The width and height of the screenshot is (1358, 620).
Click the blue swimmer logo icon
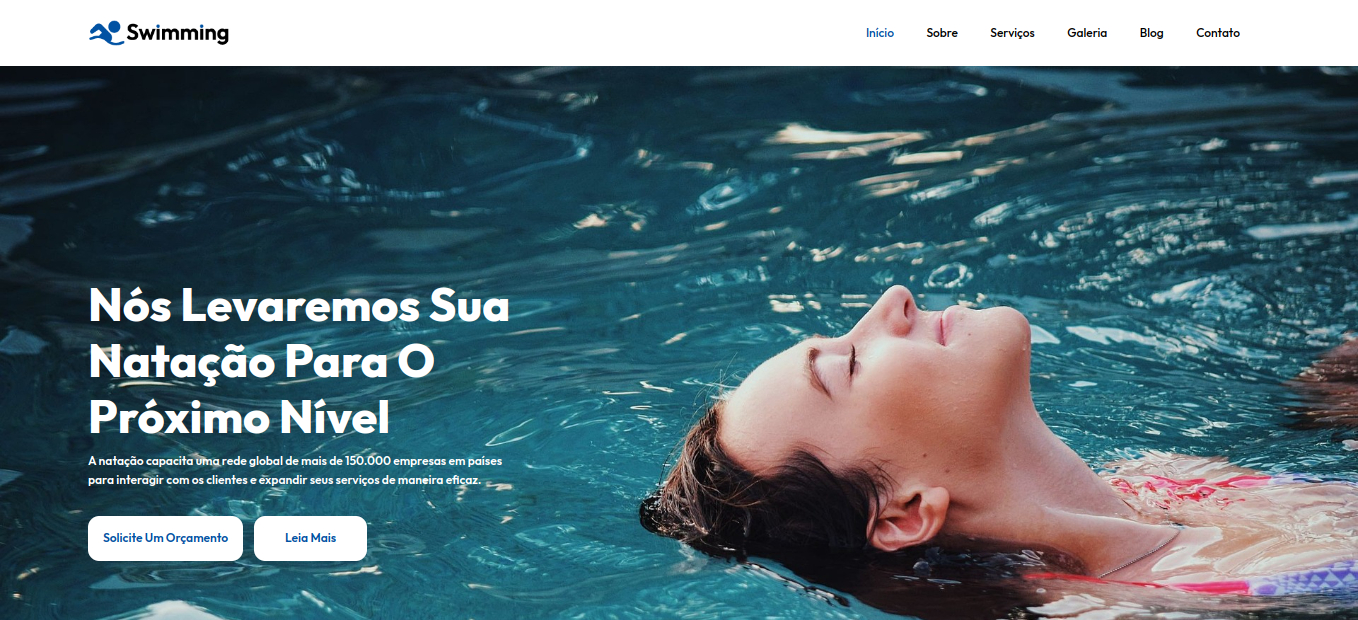pos(105,33)
